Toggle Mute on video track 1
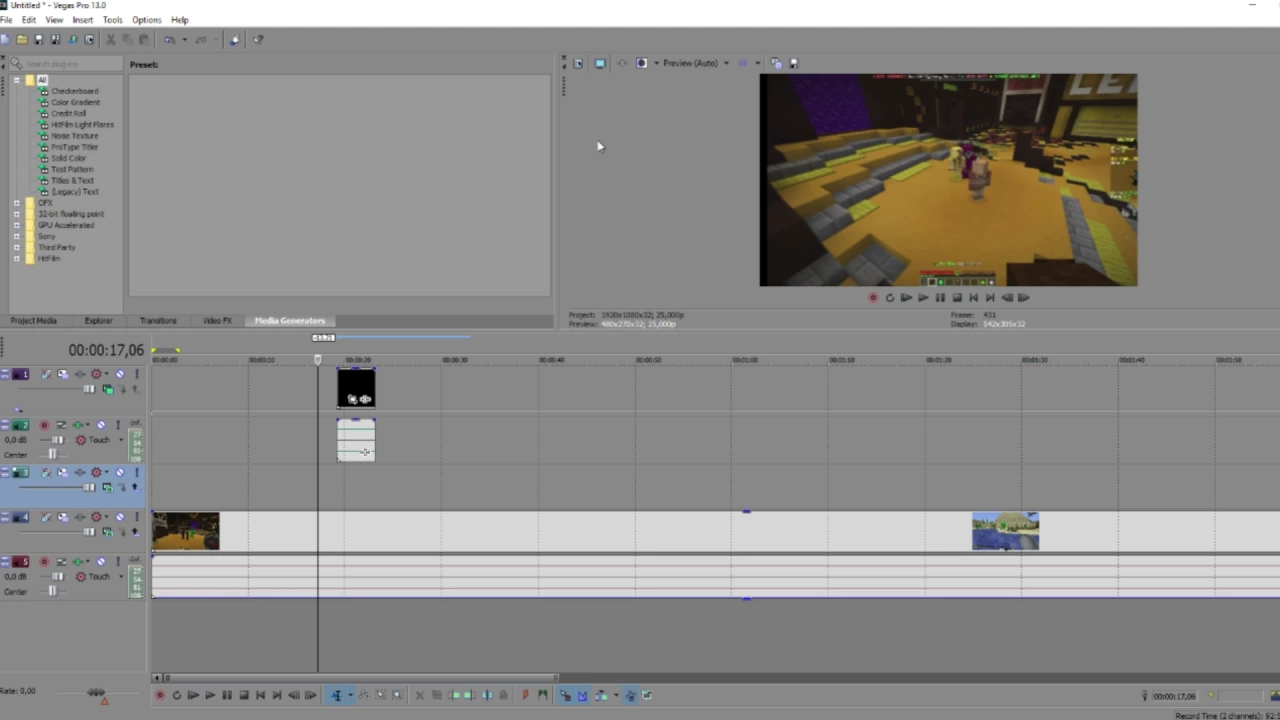 click(x=120, y=374)
